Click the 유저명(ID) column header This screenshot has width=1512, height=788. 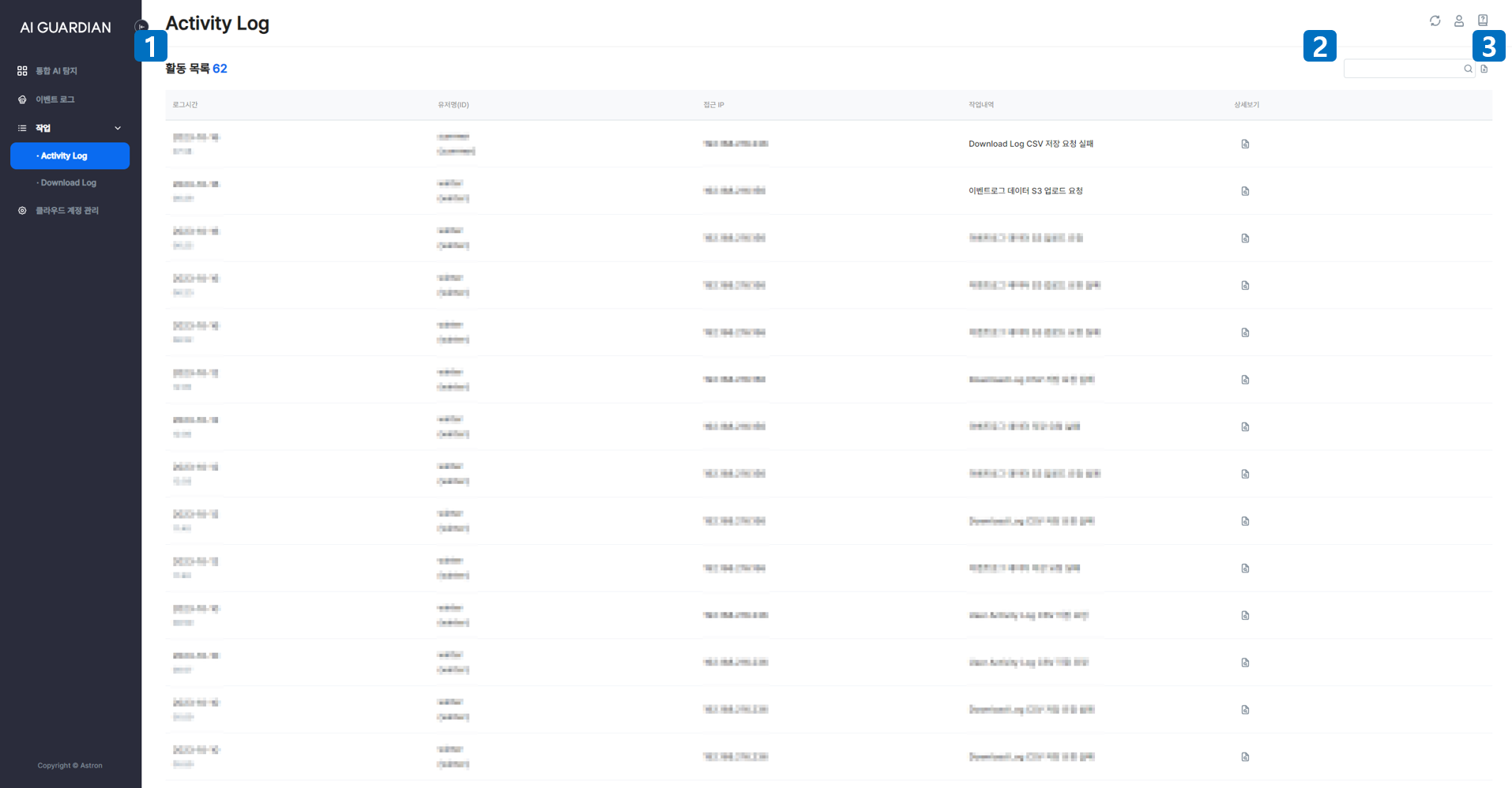pos(453,105)
